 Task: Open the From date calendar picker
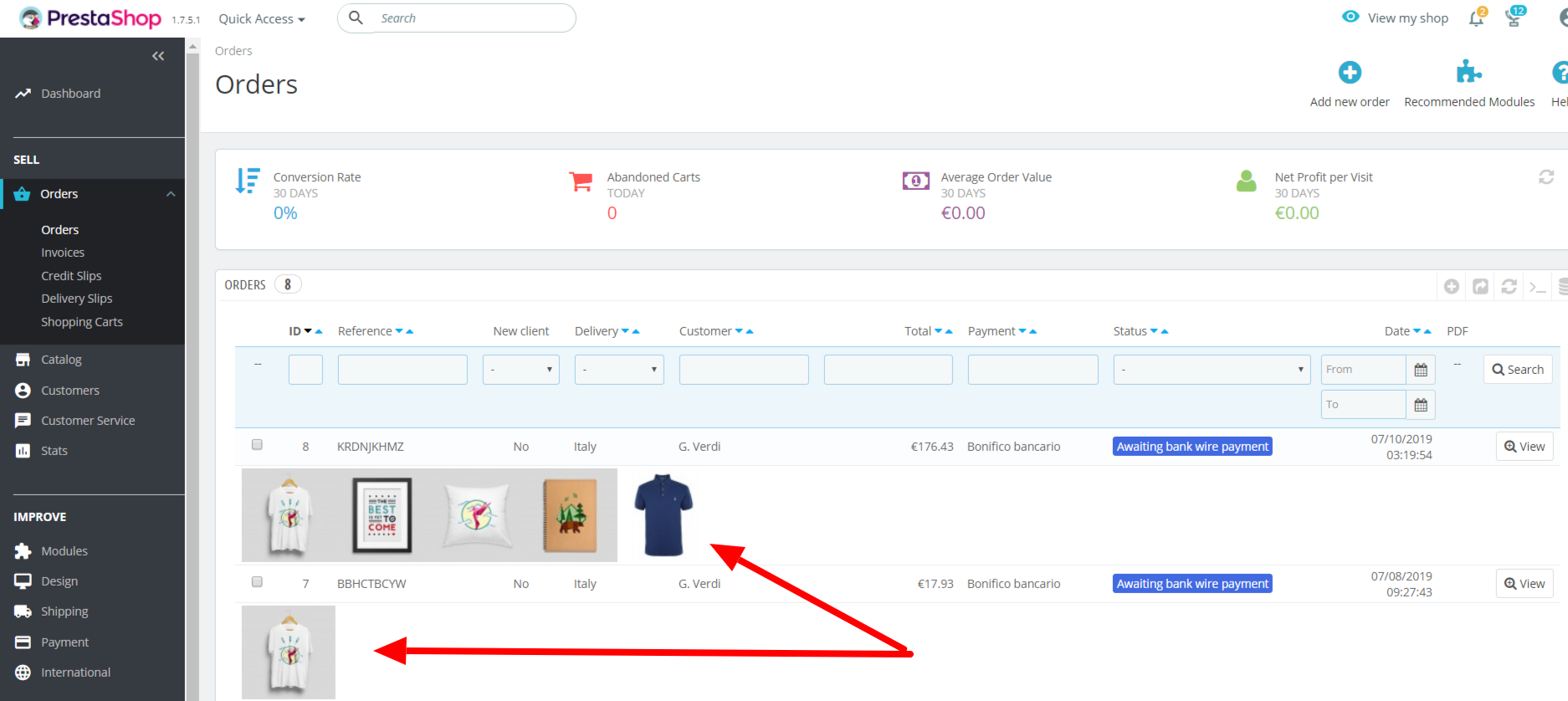tap(1420, 370)
